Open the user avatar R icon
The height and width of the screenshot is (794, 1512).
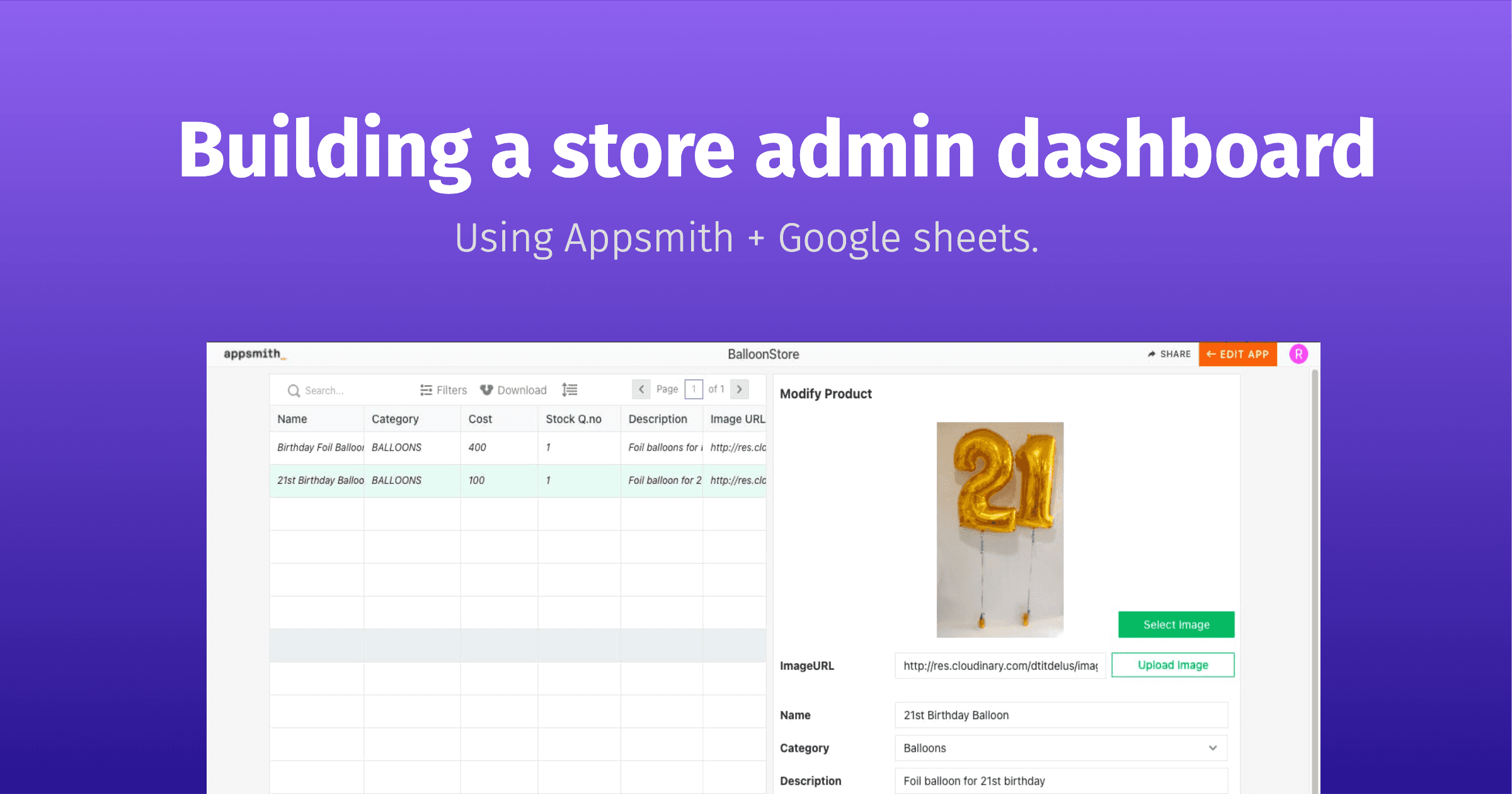(x=1298, y=354)
